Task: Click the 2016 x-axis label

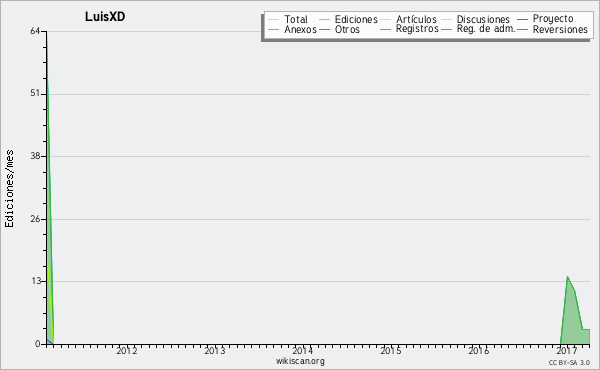Action: coord(479,351)
